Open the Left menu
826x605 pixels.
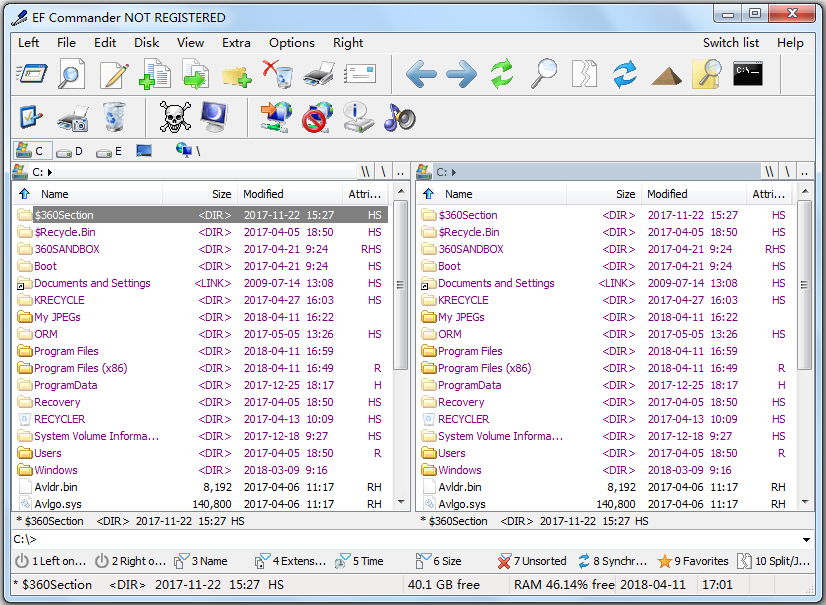click(28, 43)
